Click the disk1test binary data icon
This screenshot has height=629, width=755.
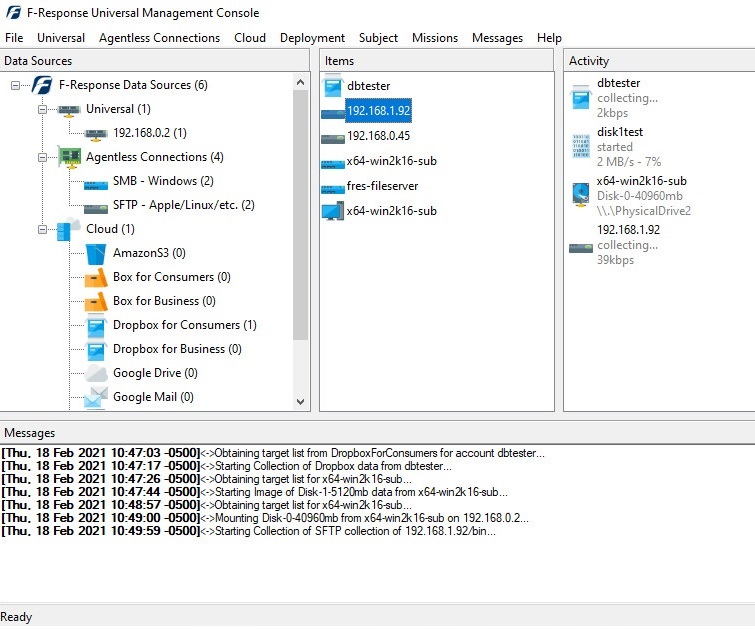[x=581, y=146]
